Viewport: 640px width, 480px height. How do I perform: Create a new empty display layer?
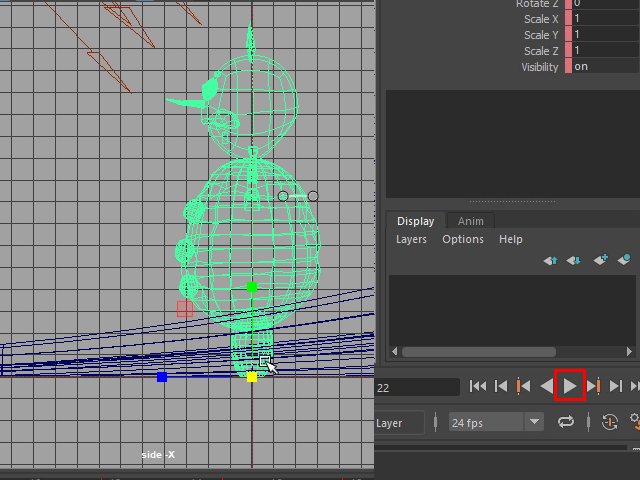pos(600,260)
